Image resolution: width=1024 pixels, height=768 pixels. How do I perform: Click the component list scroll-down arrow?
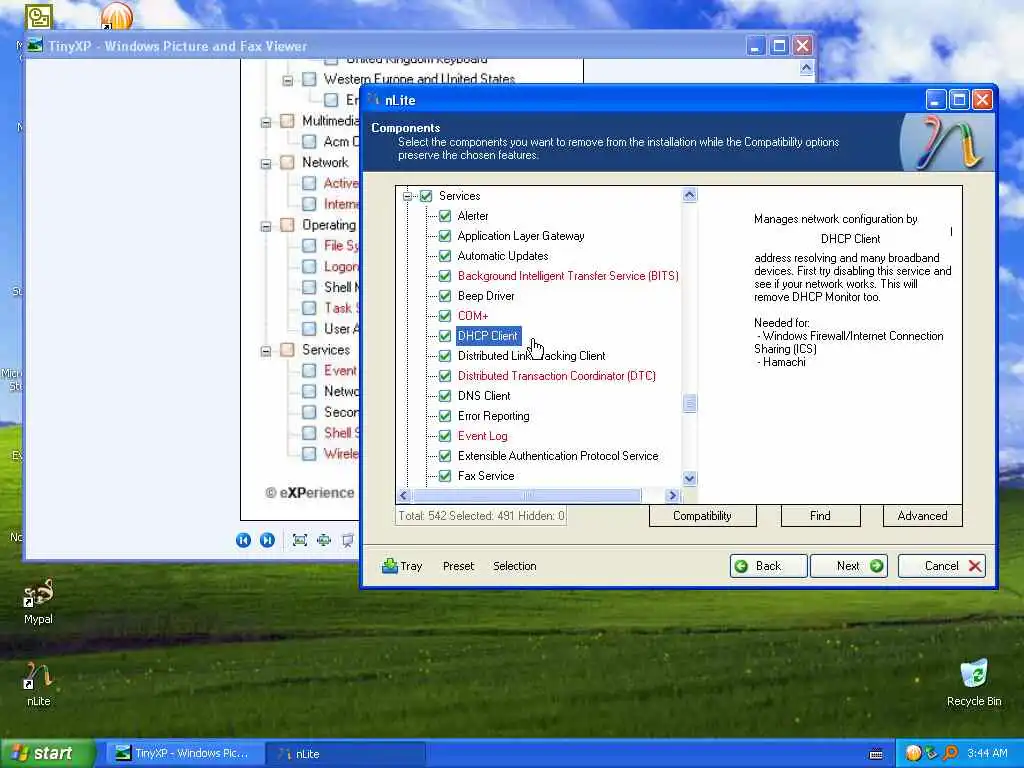point(690,479)
